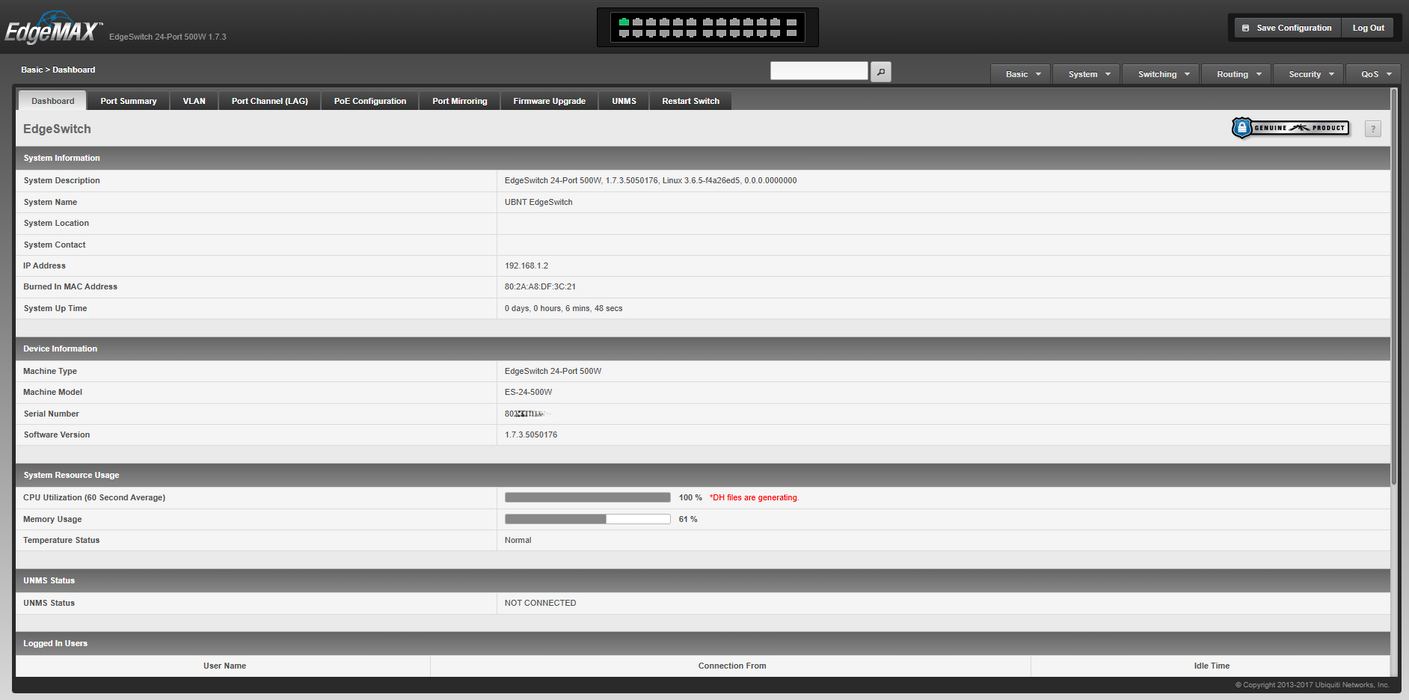Expand the System menu
Screen dimensions: 1409x700
[1089, 74]
